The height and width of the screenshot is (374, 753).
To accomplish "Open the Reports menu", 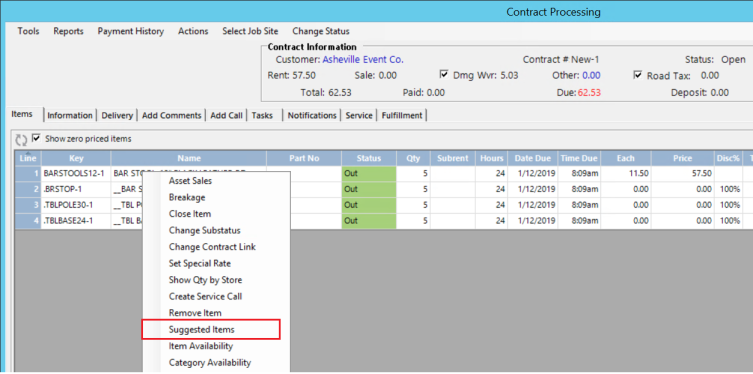I will click(68, 31).
